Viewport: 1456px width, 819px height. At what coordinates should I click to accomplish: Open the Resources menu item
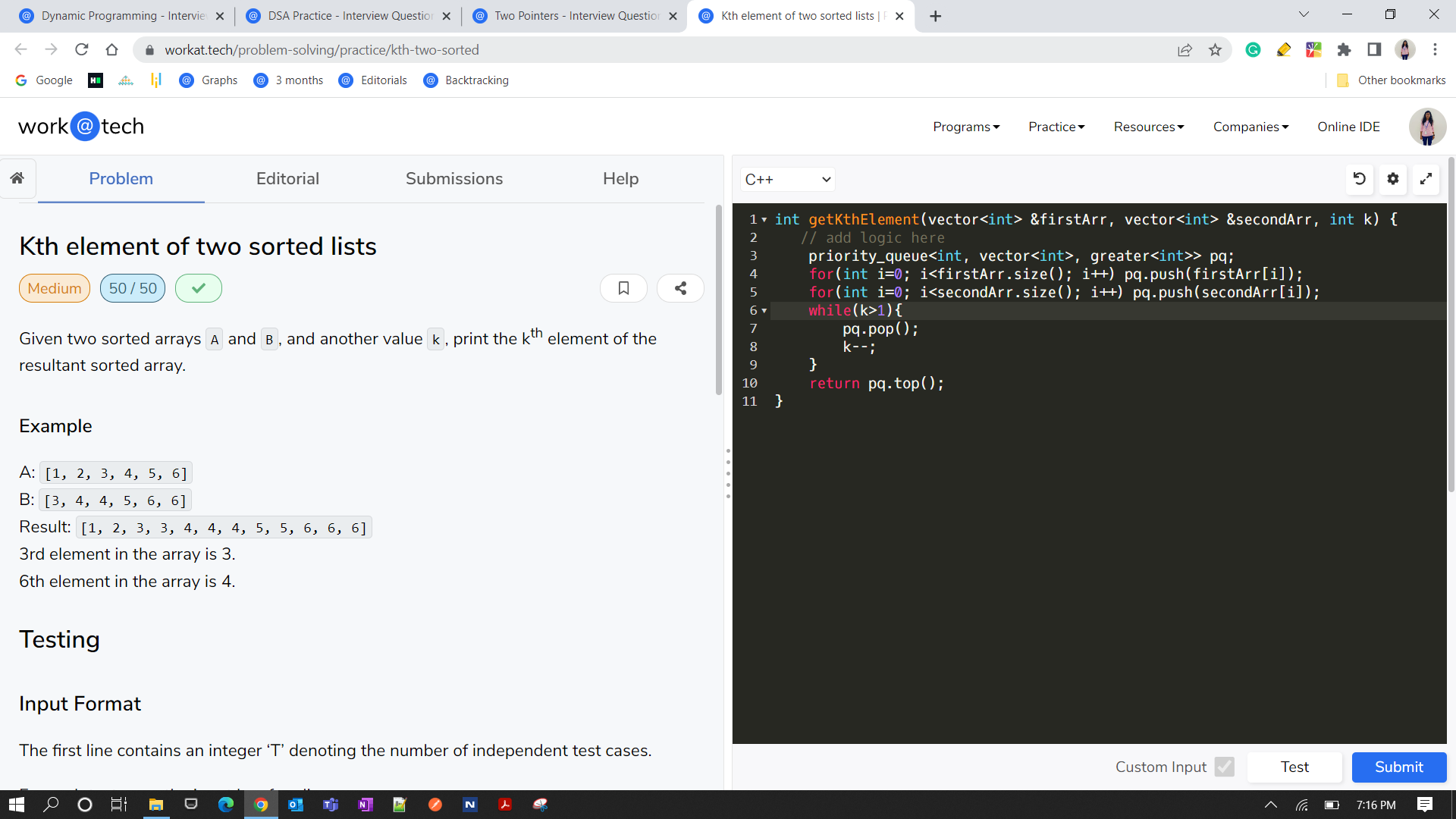pos(1149,126)
